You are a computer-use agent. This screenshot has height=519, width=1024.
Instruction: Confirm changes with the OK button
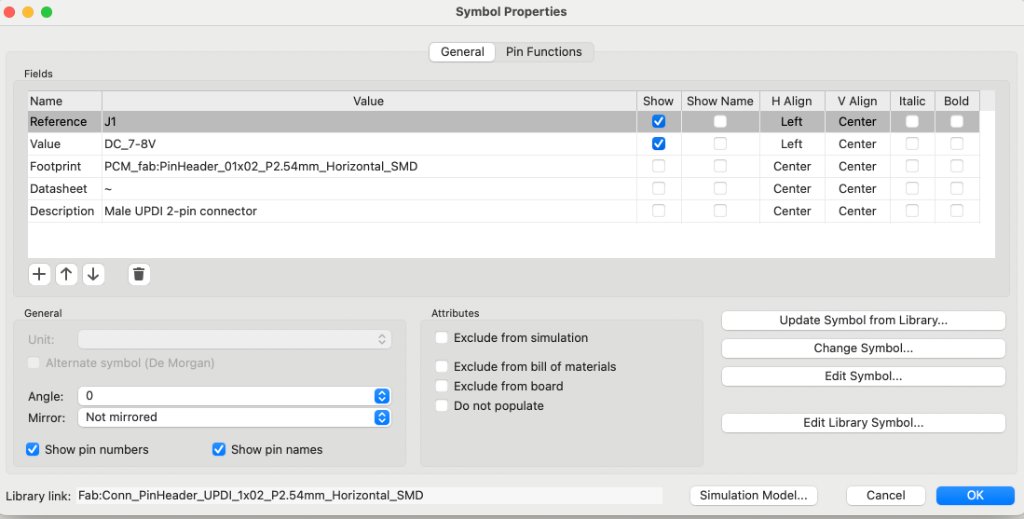(x=975, y=495)
